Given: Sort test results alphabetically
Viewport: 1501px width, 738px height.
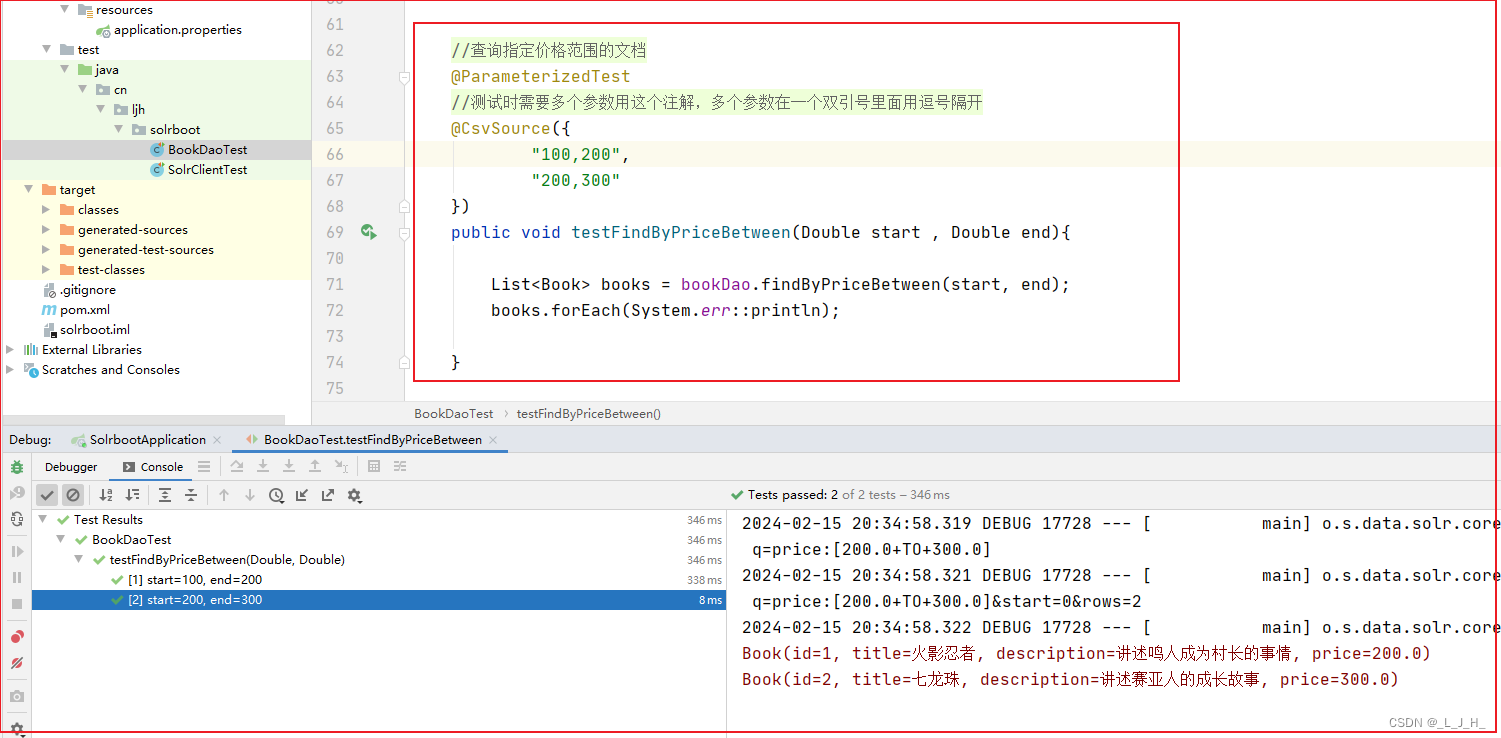Looking at the screenshot, I should pos(106,494).
